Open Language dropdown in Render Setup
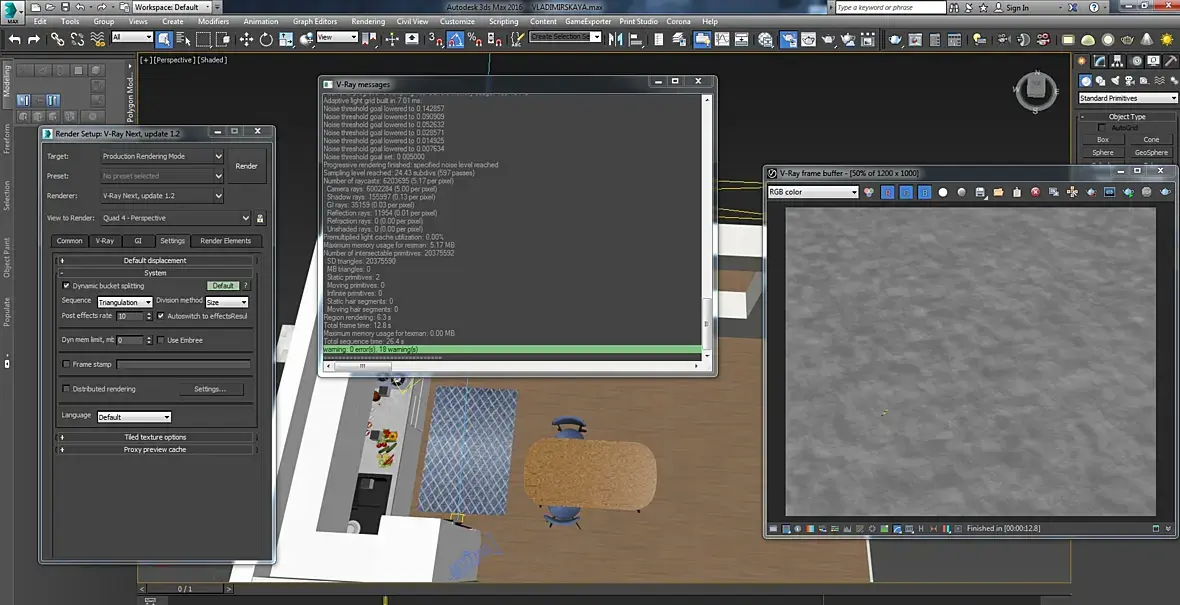 point(135,417)
